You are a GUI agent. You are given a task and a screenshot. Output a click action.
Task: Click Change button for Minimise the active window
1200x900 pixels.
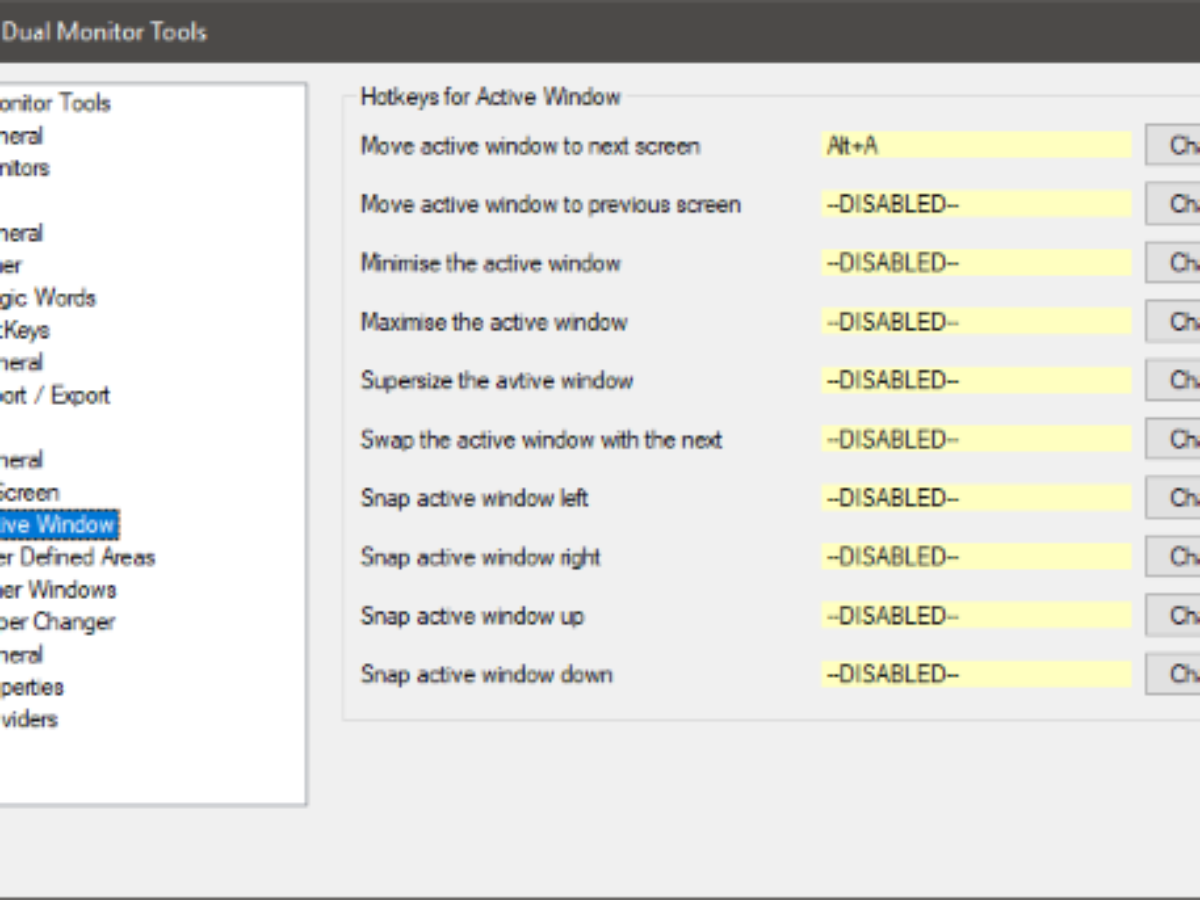coord(1175,263)
